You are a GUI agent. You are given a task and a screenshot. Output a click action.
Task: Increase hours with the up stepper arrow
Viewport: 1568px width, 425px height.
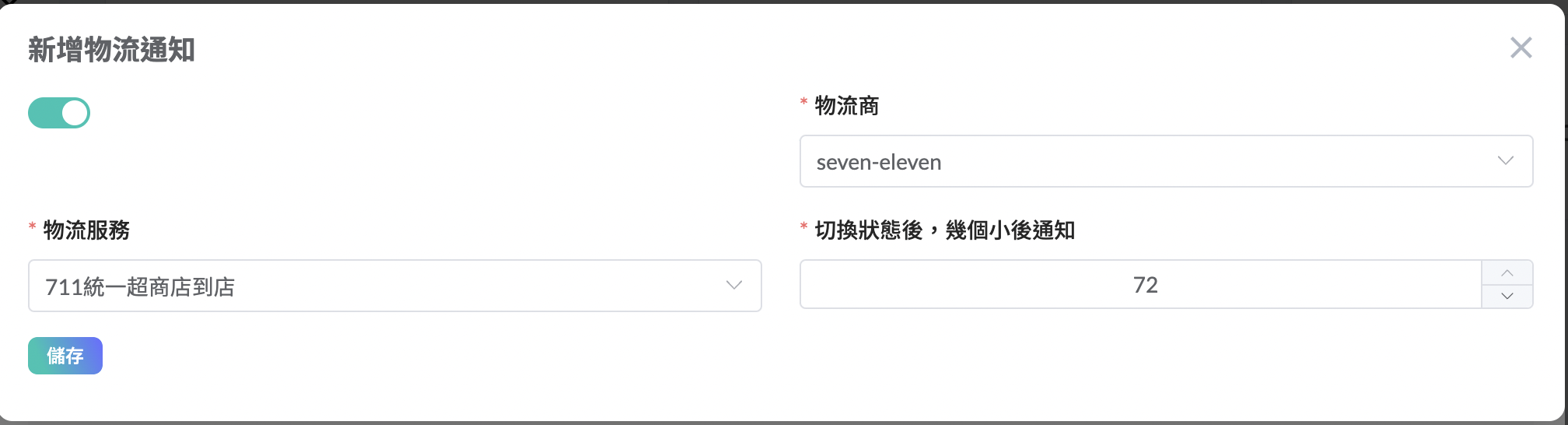point(1507,273)
